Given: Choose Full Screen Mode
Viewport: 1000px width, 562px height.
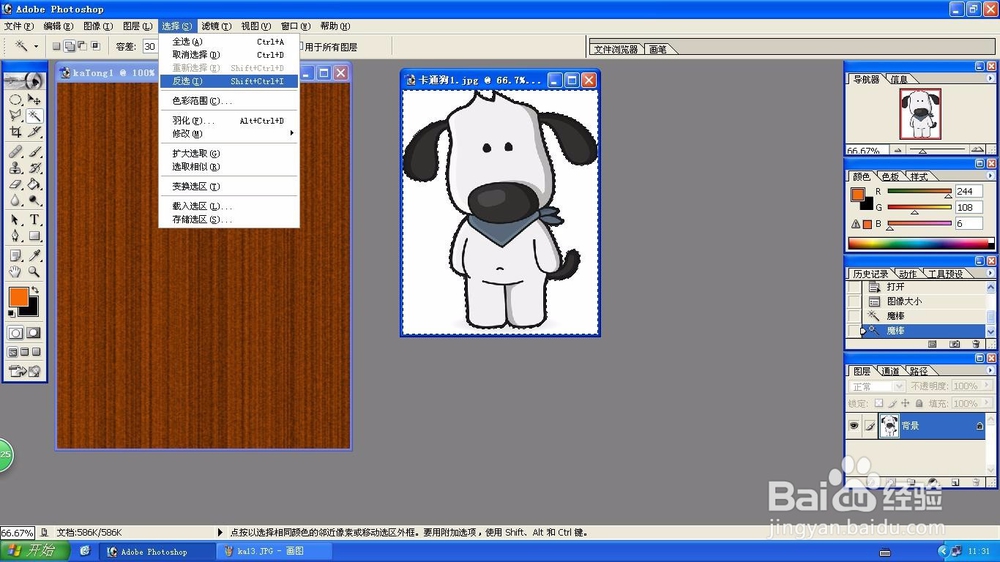Looking at the screenshot, I should pyautogui.click(x=36, y=352).
